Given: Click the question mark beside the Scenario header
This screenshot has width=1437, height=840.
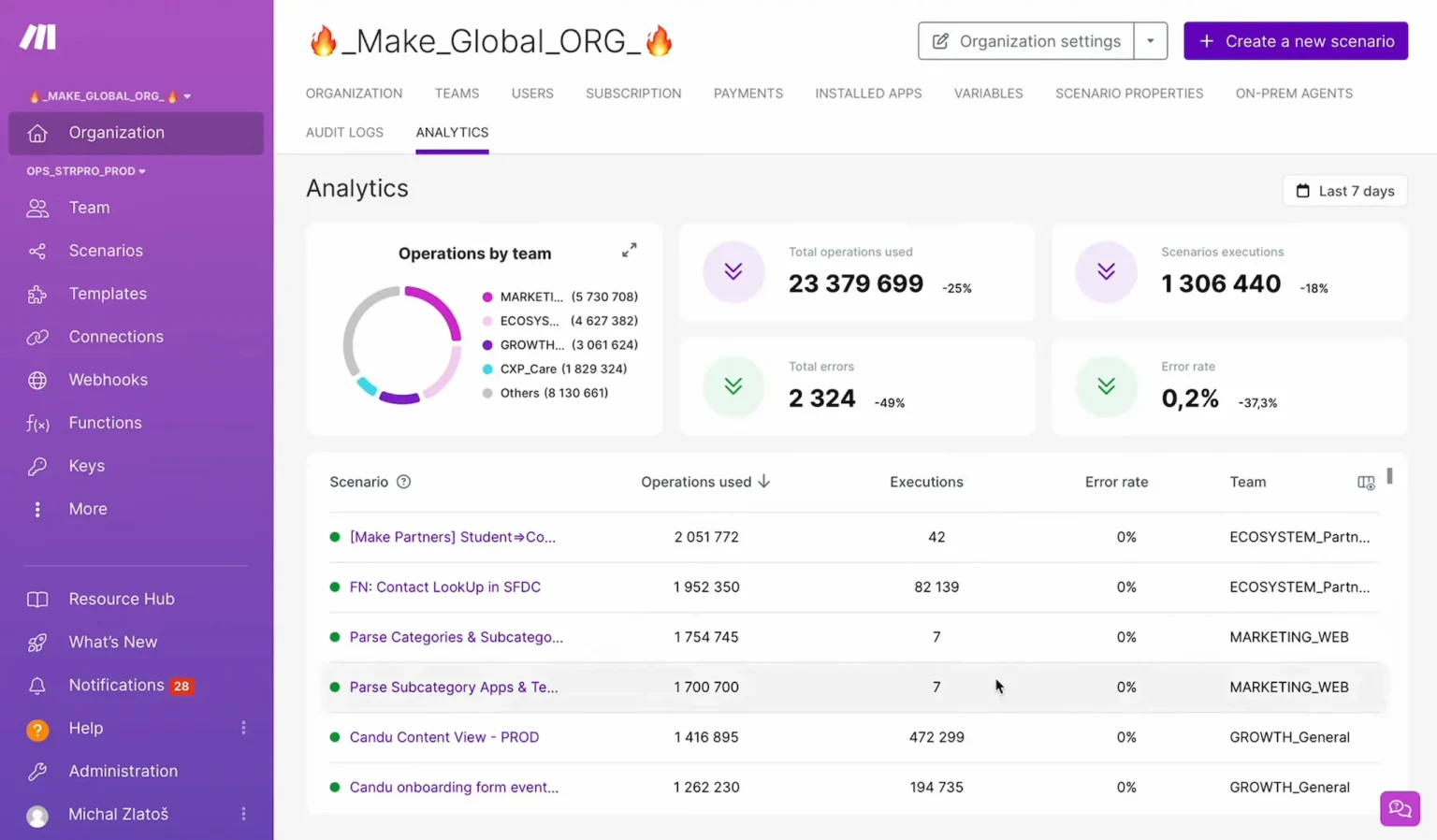Looking at the screenshot, I should [x=403, y=482].
